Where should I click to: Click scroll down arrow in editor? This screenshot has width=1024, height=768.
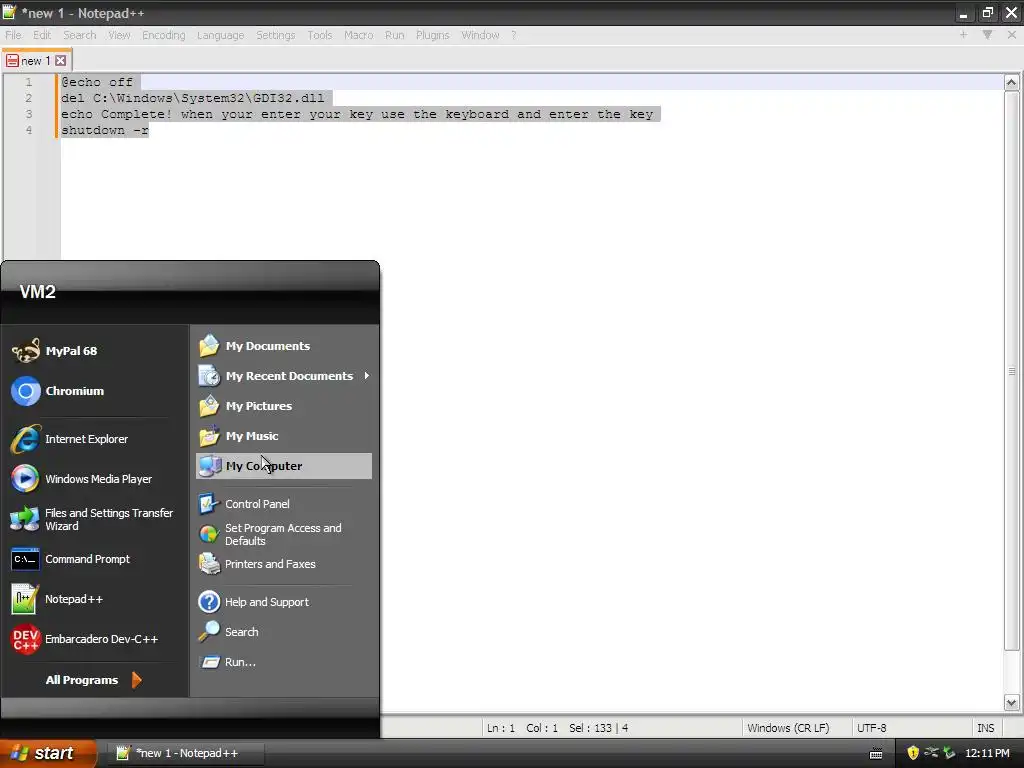coord(1011,703)
